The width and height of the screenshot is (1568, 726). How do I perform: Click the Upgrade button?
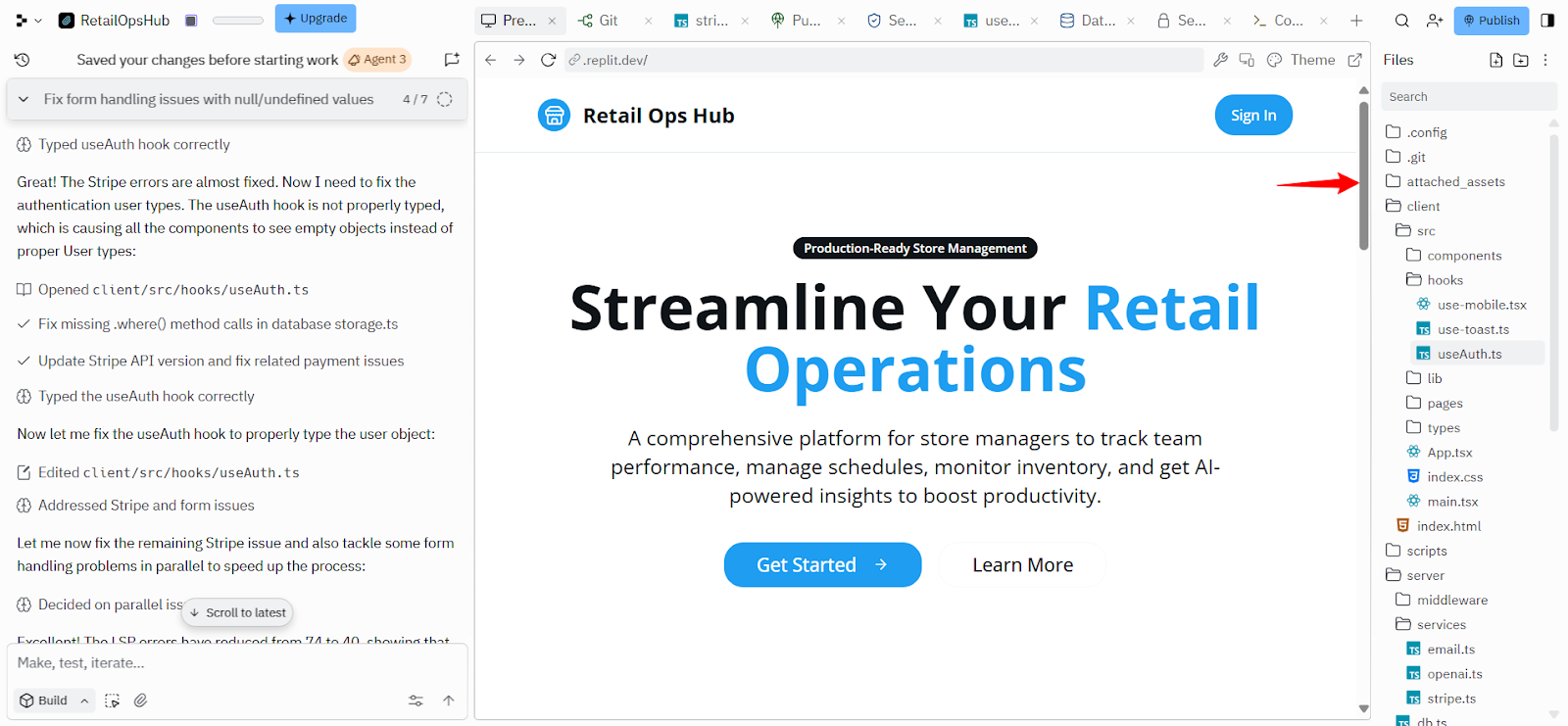tap(316, 19)
